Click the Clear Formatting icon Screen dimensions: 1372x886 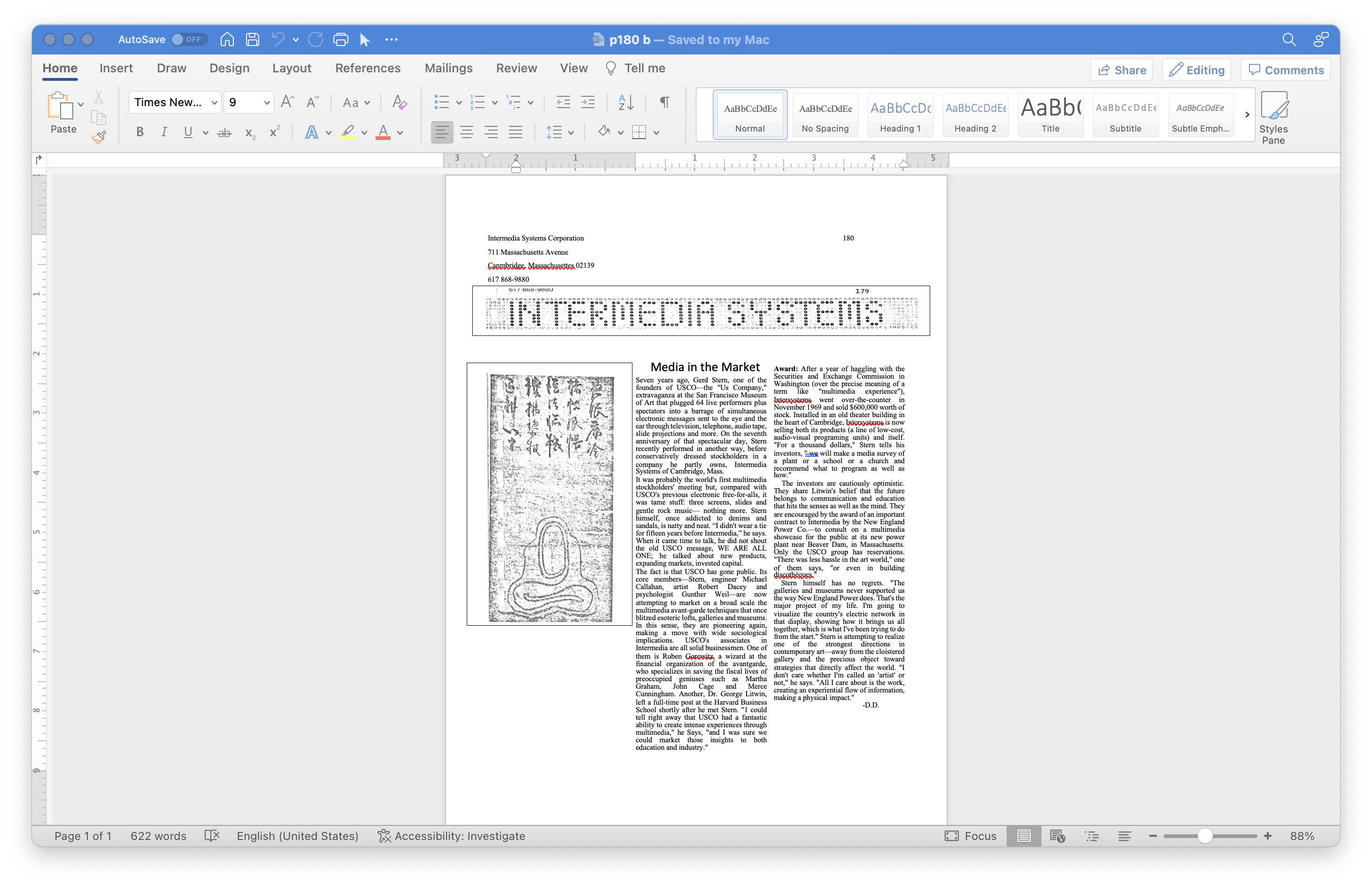[399, 102]
